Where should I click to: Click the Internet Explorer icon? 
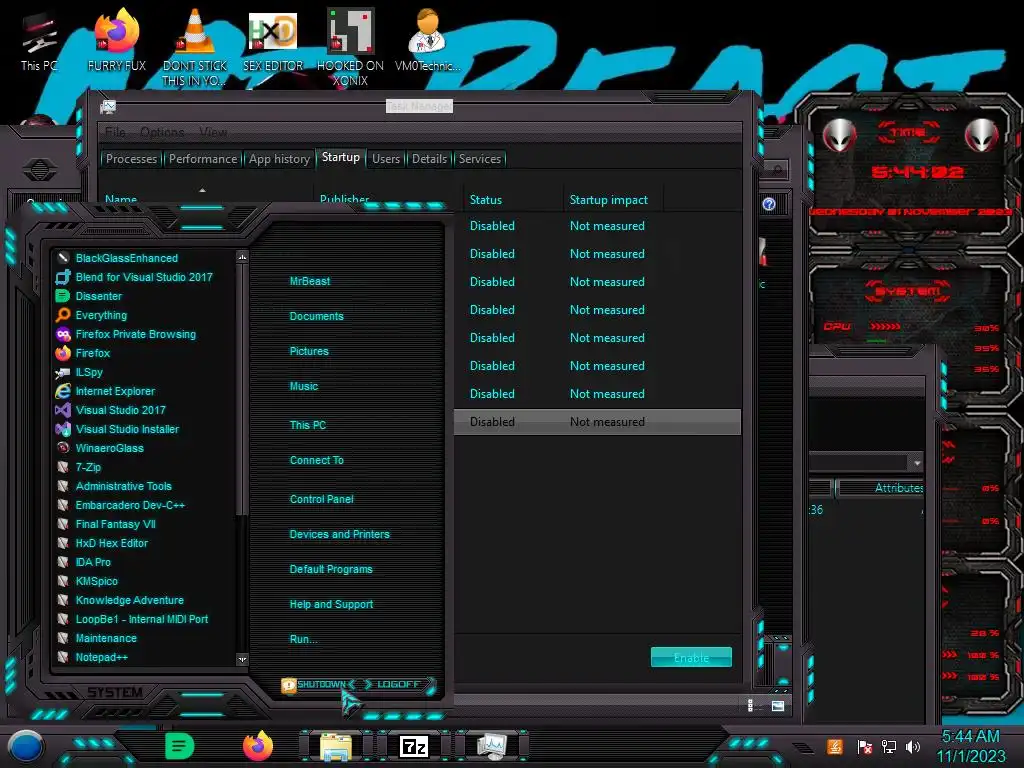tap(63, 391)
